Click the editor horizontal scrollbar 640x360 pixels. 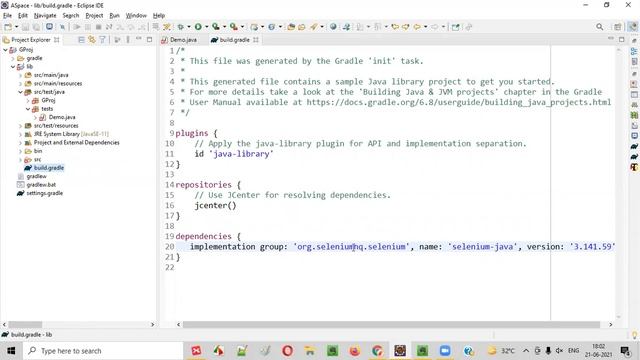pyautogui.click(x=391, y=324)
